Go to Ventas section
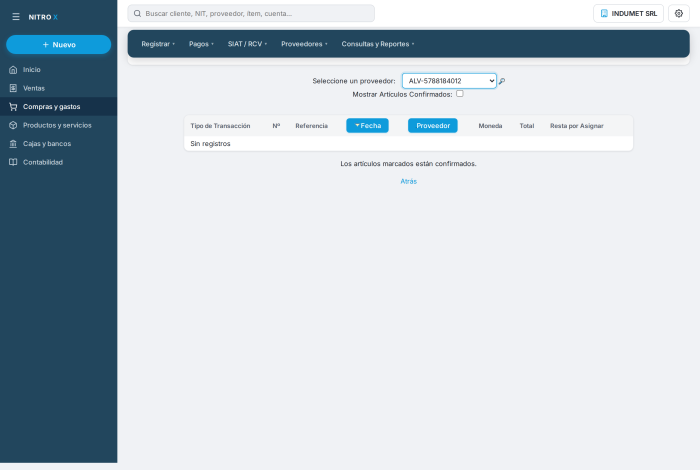The height and width of the screenshot is (470, 700). click(58, 88)
